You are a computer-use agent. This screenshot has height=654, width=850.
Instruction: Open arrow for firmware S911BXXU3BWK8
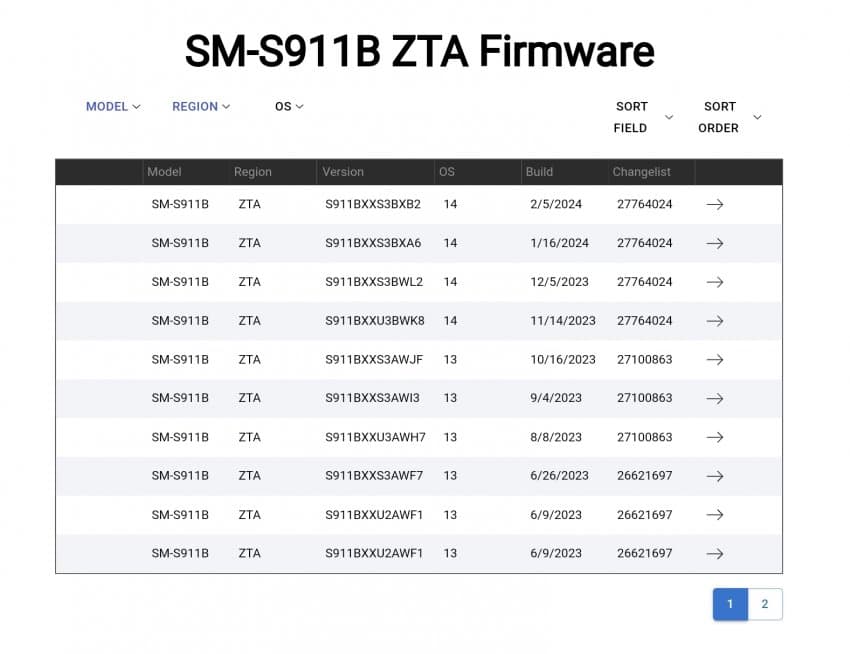point(714,321)
